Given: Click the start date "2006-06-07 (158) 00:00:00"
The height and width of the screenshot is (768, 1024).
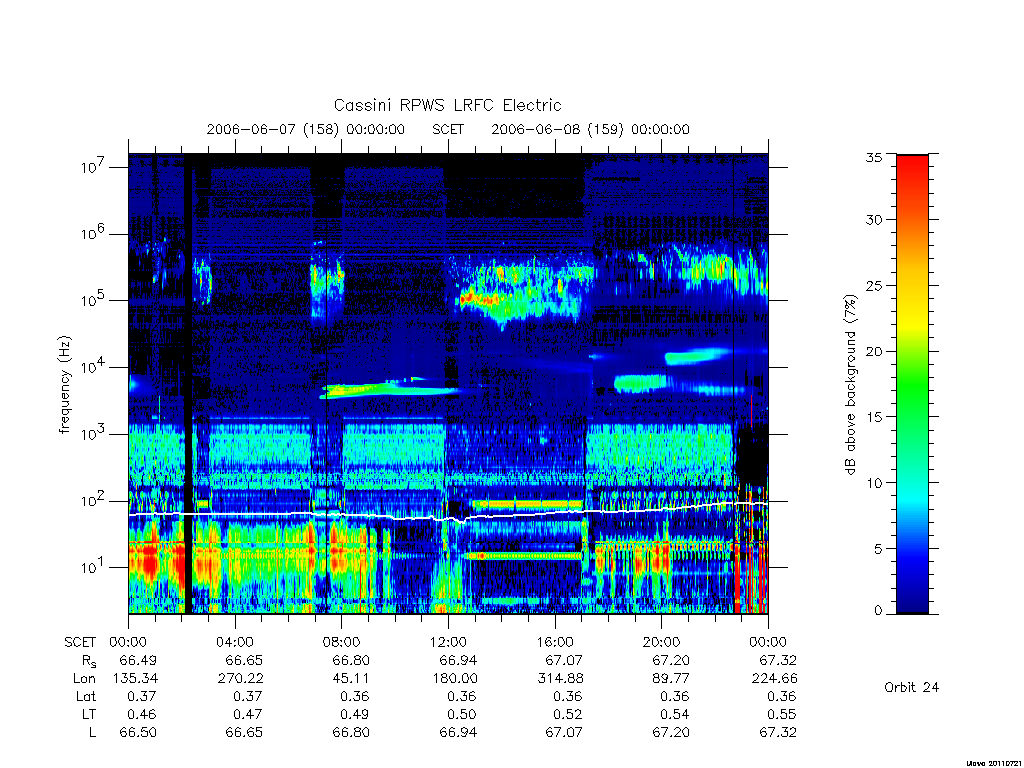Looking at the screenshot, I should [306, 129].
